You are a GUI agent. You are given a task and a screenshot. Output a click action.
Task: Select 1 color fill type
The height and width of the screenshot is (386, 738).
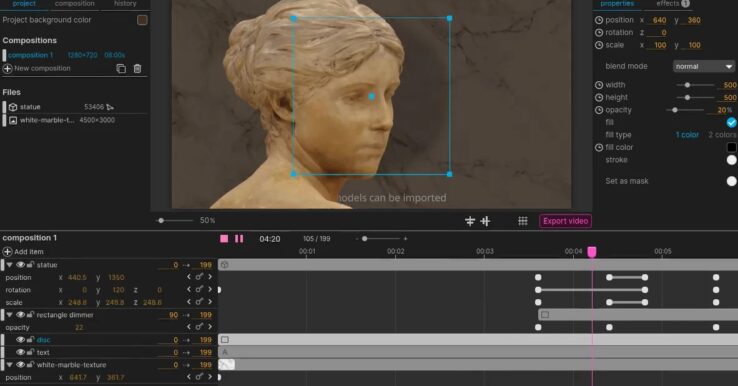687,135
